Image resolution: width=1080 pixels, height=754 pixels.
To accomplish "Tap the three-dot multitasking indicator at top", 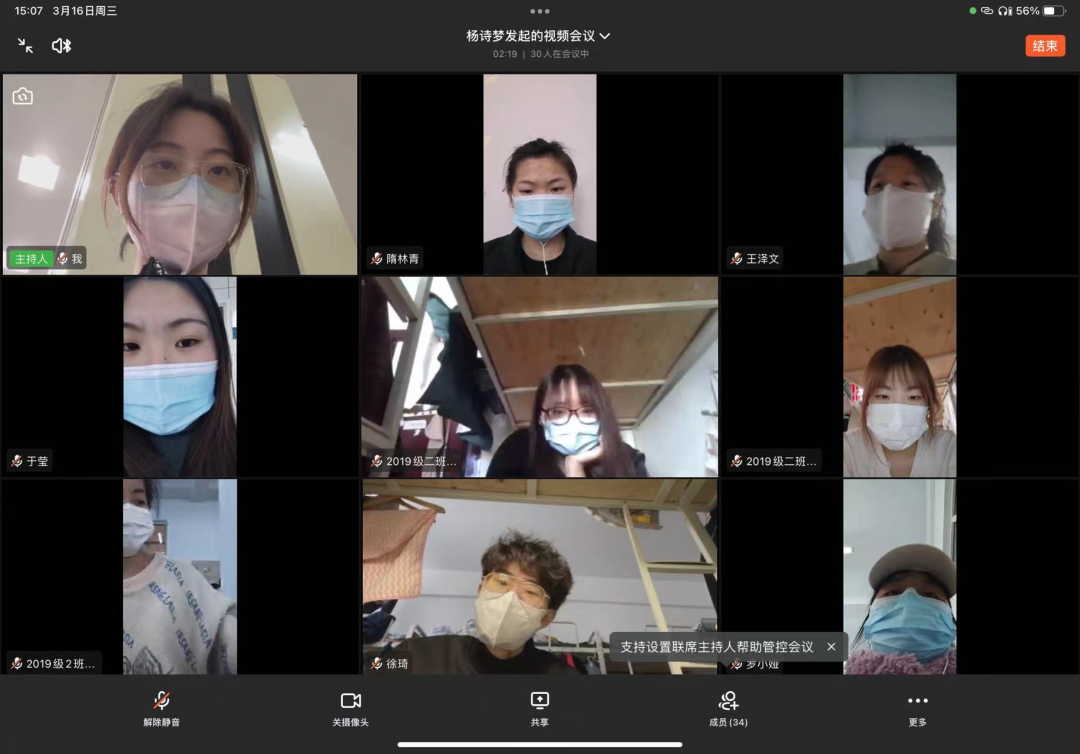I will click(x=540, y=11).
